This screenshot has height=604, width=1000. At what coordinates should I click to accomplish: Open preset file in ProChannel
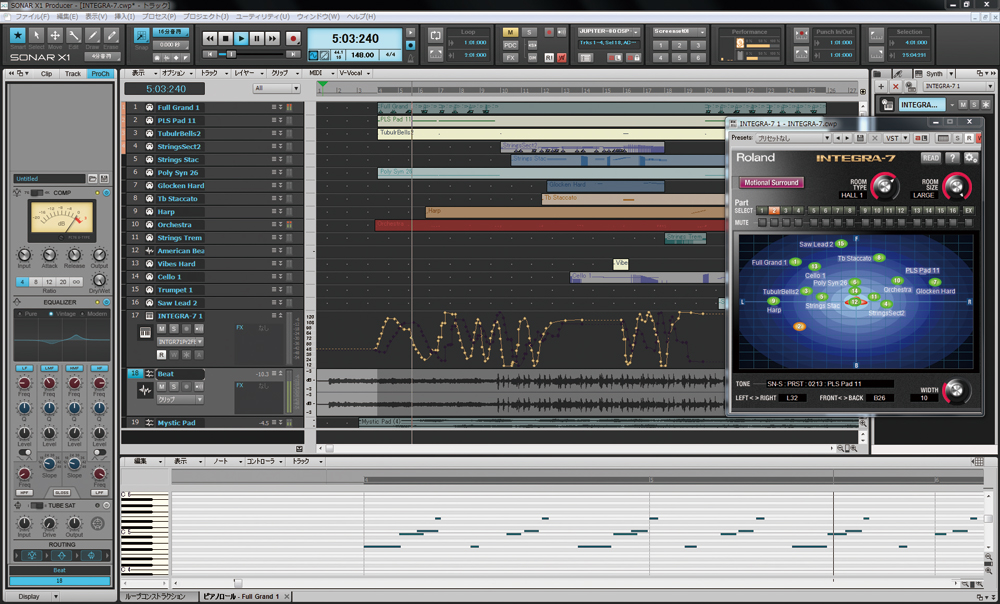92,179
